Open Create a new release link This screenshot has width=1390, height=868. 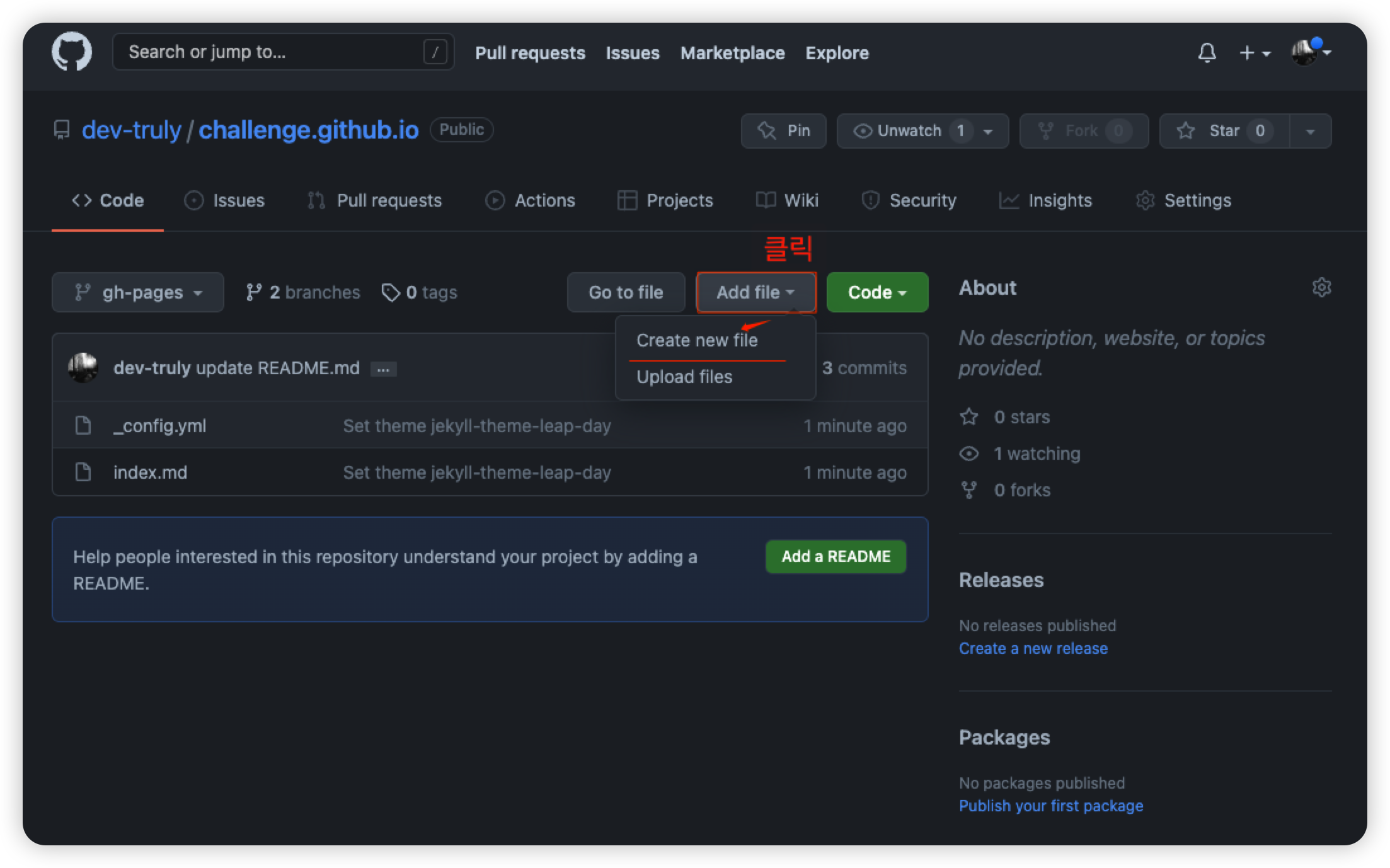click(x=1033, y=648)
